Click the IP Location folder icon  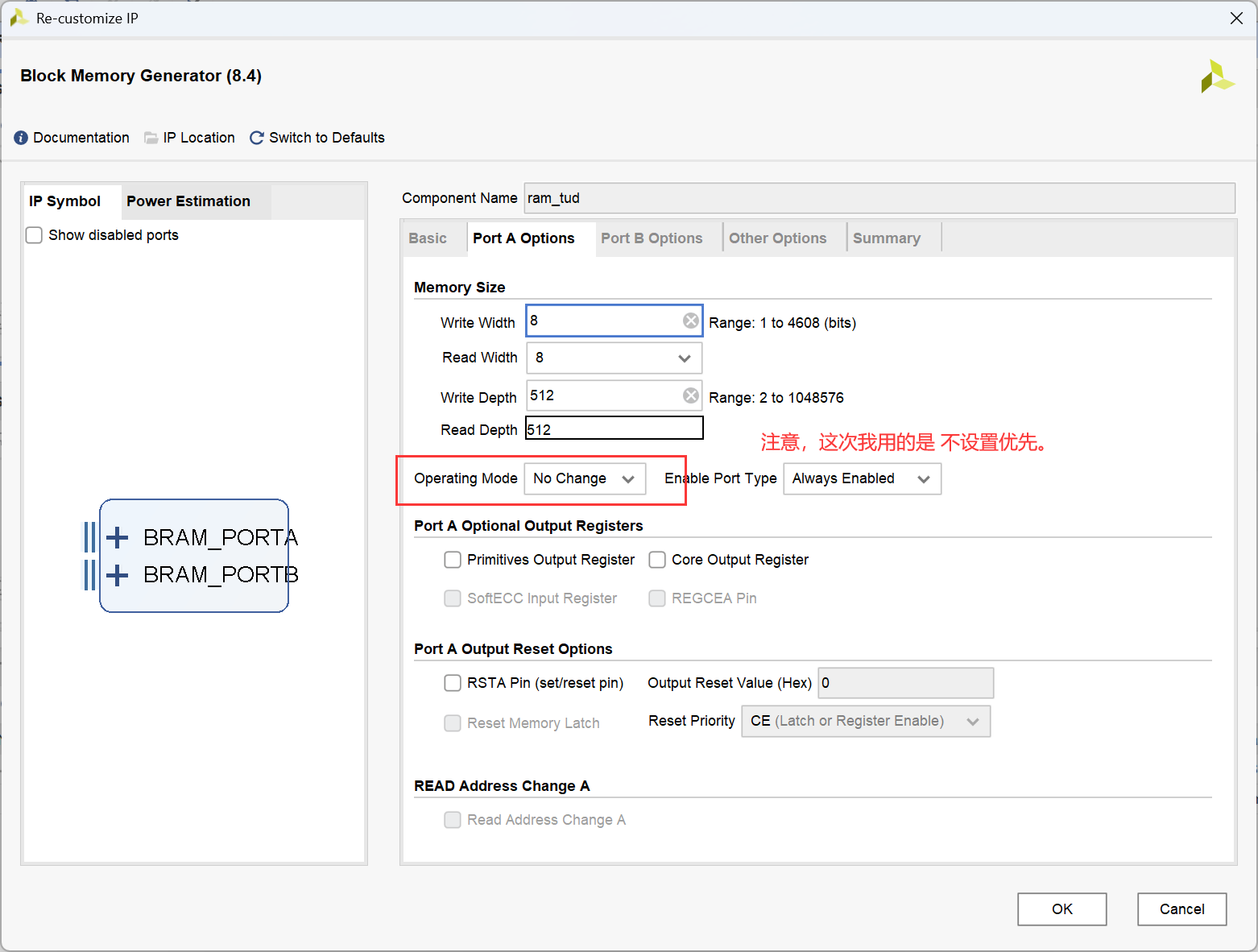(151, 138)
